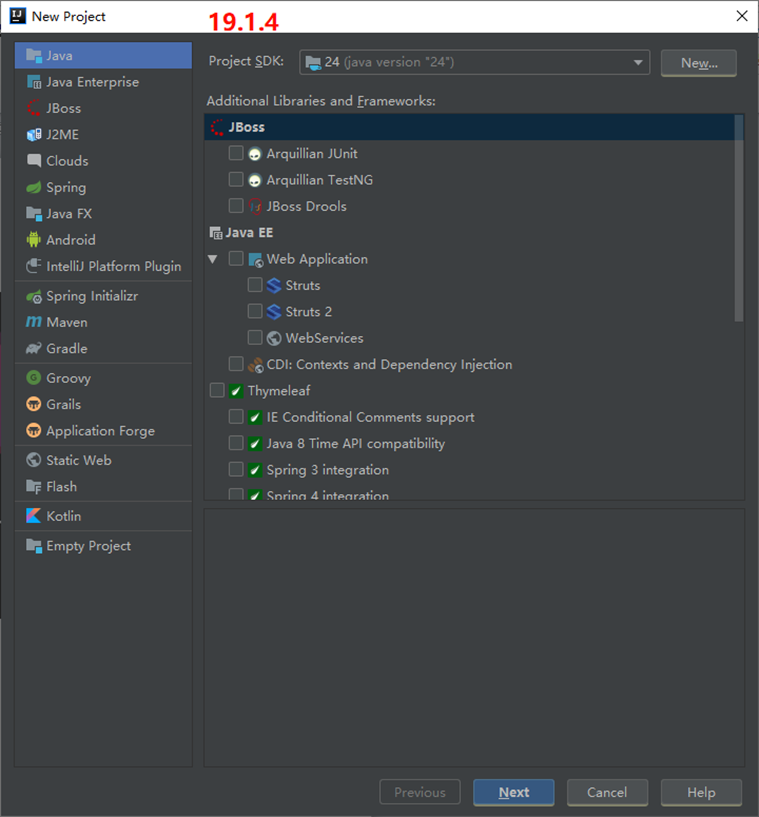Click the Arquillian TestNG framework icon
759x817 pixels.
click(255, 180)
